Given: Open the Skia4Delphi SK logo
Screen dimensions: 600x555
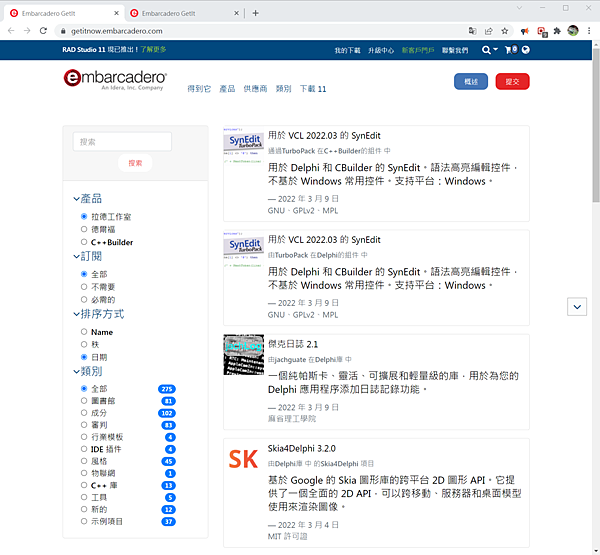Looking at the screenshot, I should 243,459.
